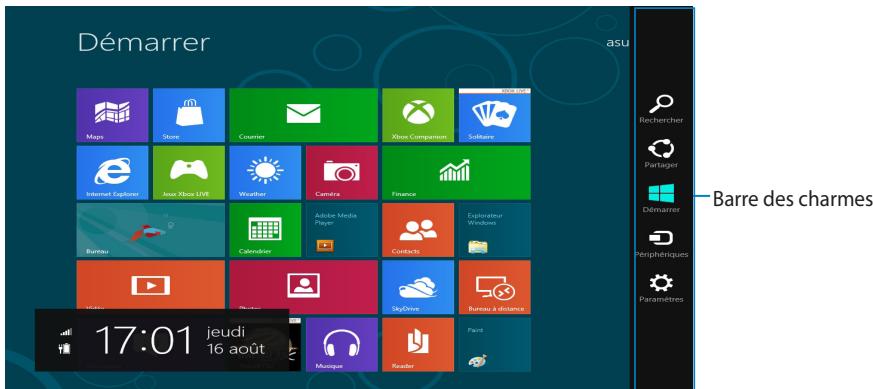Viewport: 873px width, 389px height.
Task: Open the Bureau desktop tile
Action: 150,230
